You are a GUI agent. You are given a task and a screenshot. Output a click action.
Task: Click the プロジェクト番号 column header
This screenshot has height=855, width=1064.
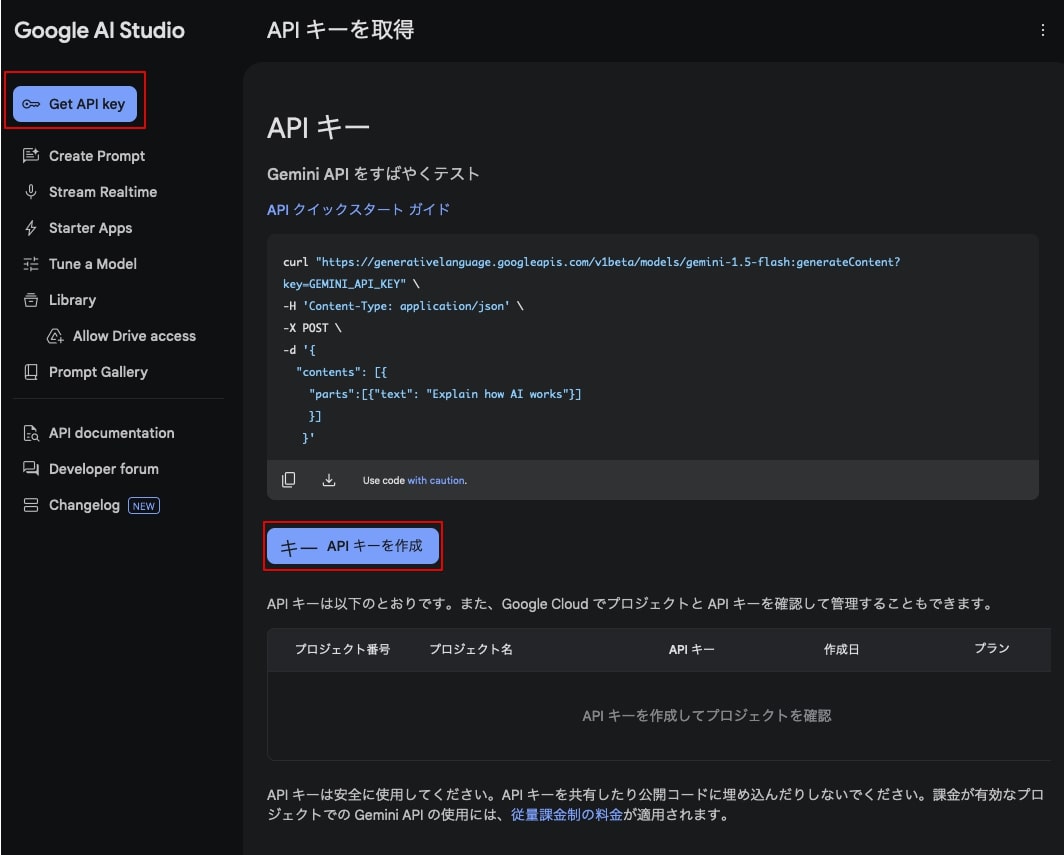[343, 649]
